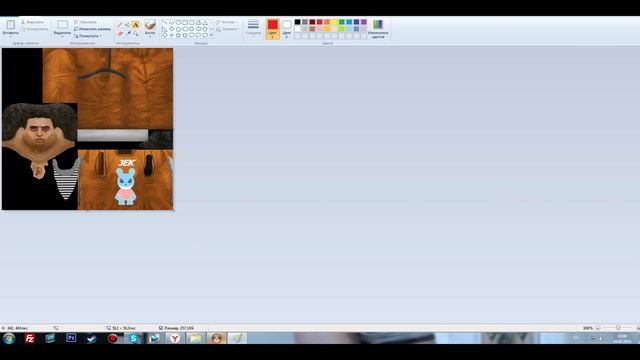The image size is (640, 360).
Task: Select the Line shape
Action: coord(164,22)
